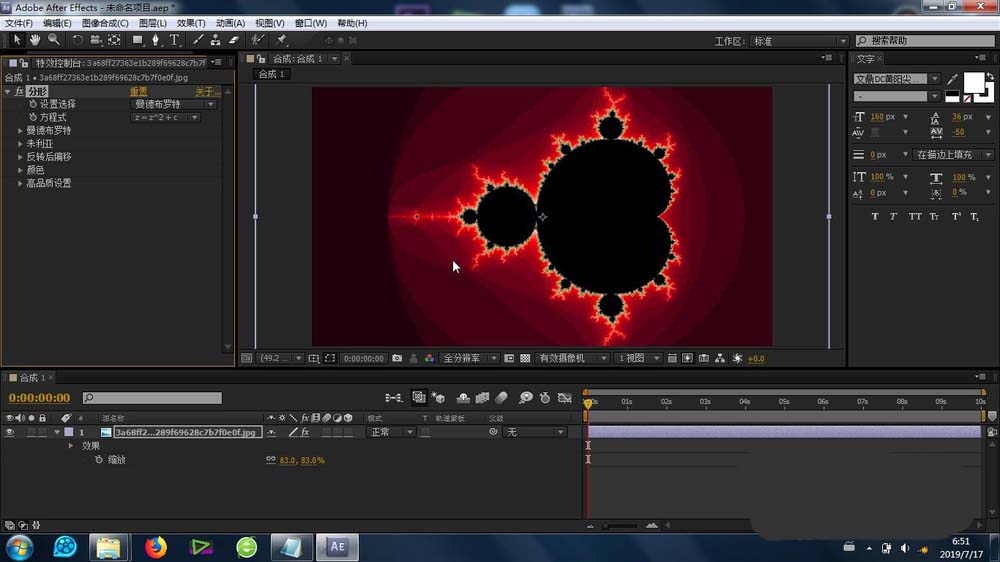Open the 工作区 workspace dropdown

click(798, 41)
